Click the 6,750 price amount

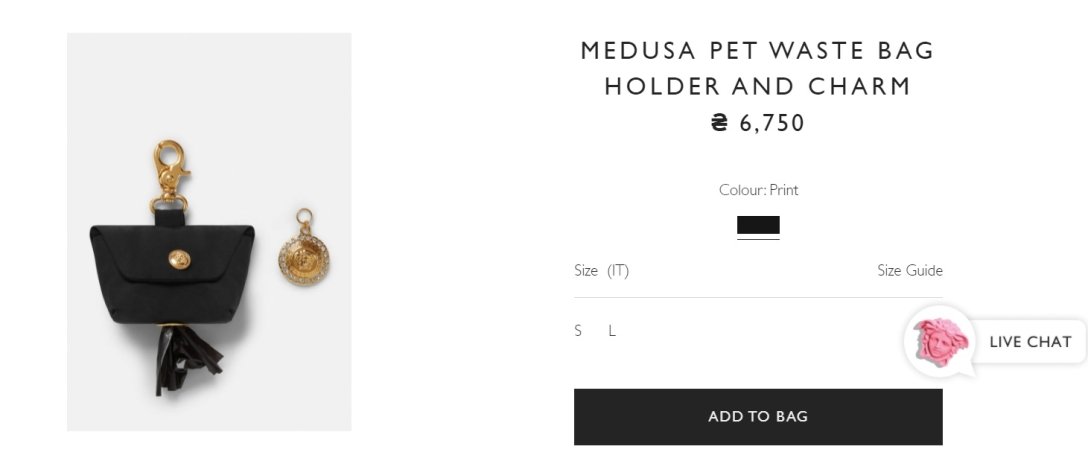(x=771, y=123)
